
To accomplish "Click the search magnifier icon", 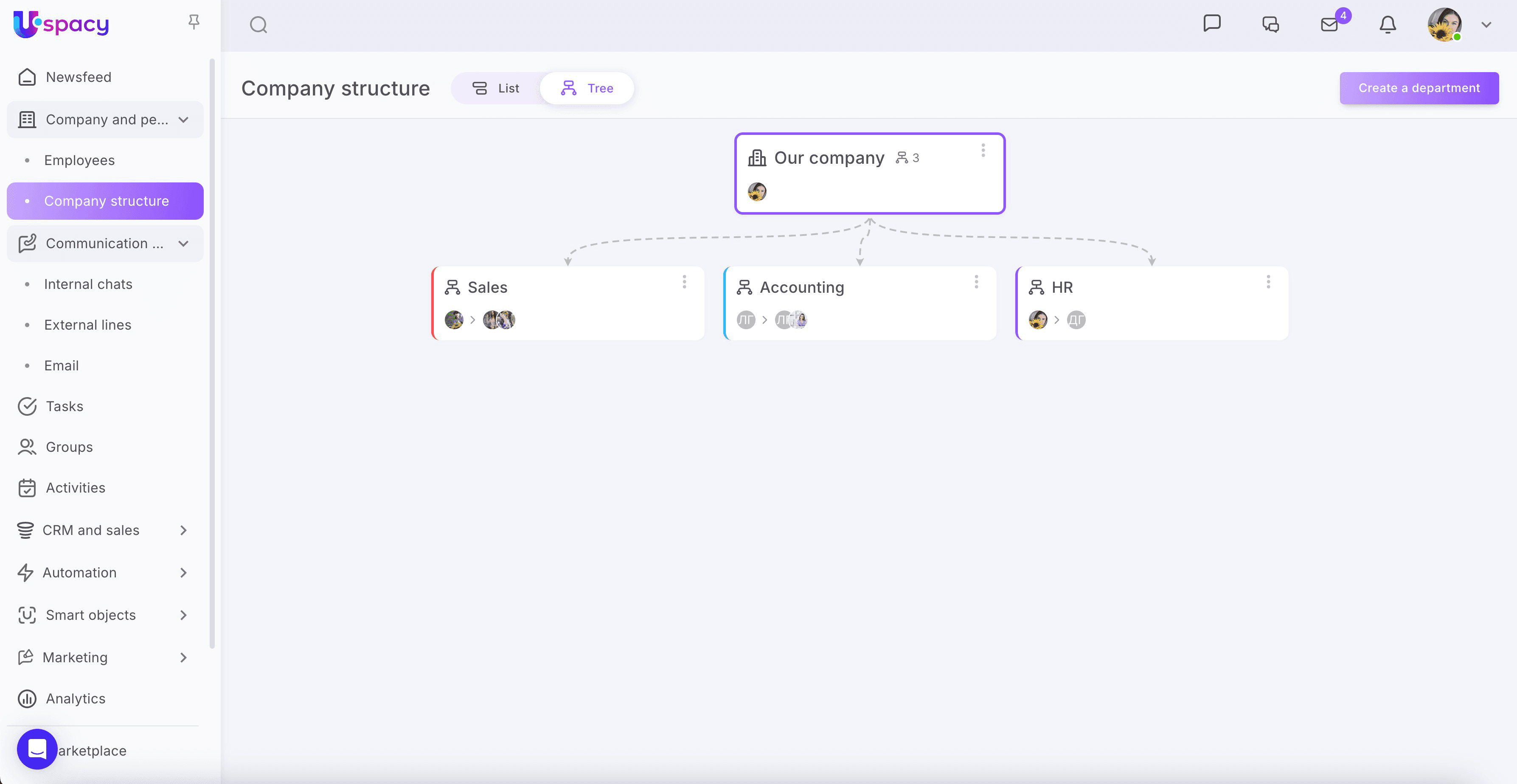I will [258, 25].
